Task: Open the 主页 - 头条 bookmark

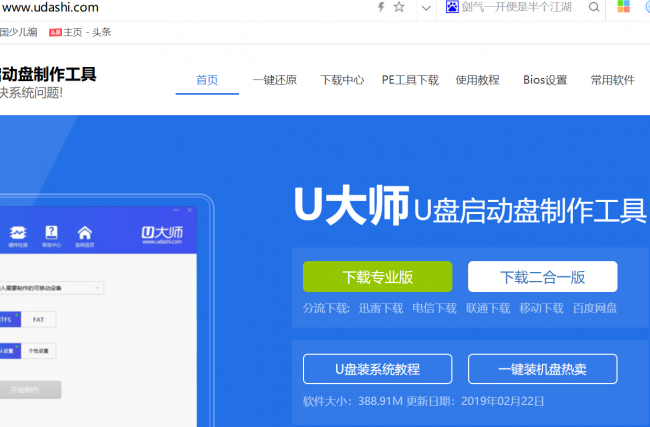Action: pyautogui.click(x=80, y=32)
